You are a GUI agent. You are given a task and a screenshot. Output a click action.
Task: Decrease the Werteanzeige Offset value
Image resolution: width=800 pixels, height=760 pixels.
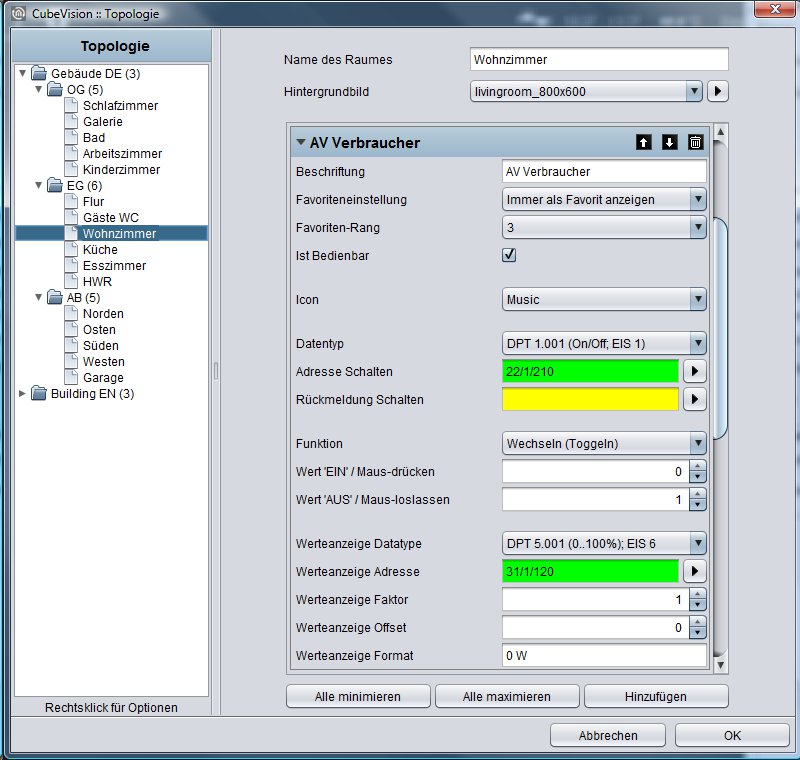point(697,633)
